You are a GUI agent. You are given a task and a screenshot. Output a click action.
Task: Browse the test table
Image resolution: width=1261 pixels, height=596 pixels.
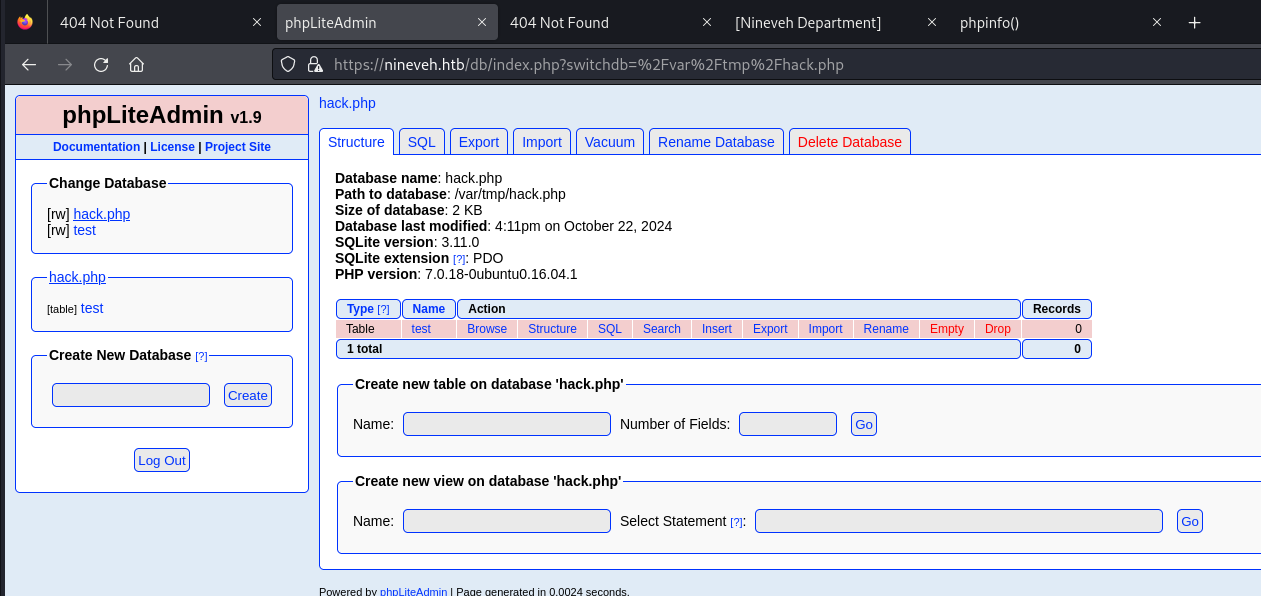[x=487, y=328]
